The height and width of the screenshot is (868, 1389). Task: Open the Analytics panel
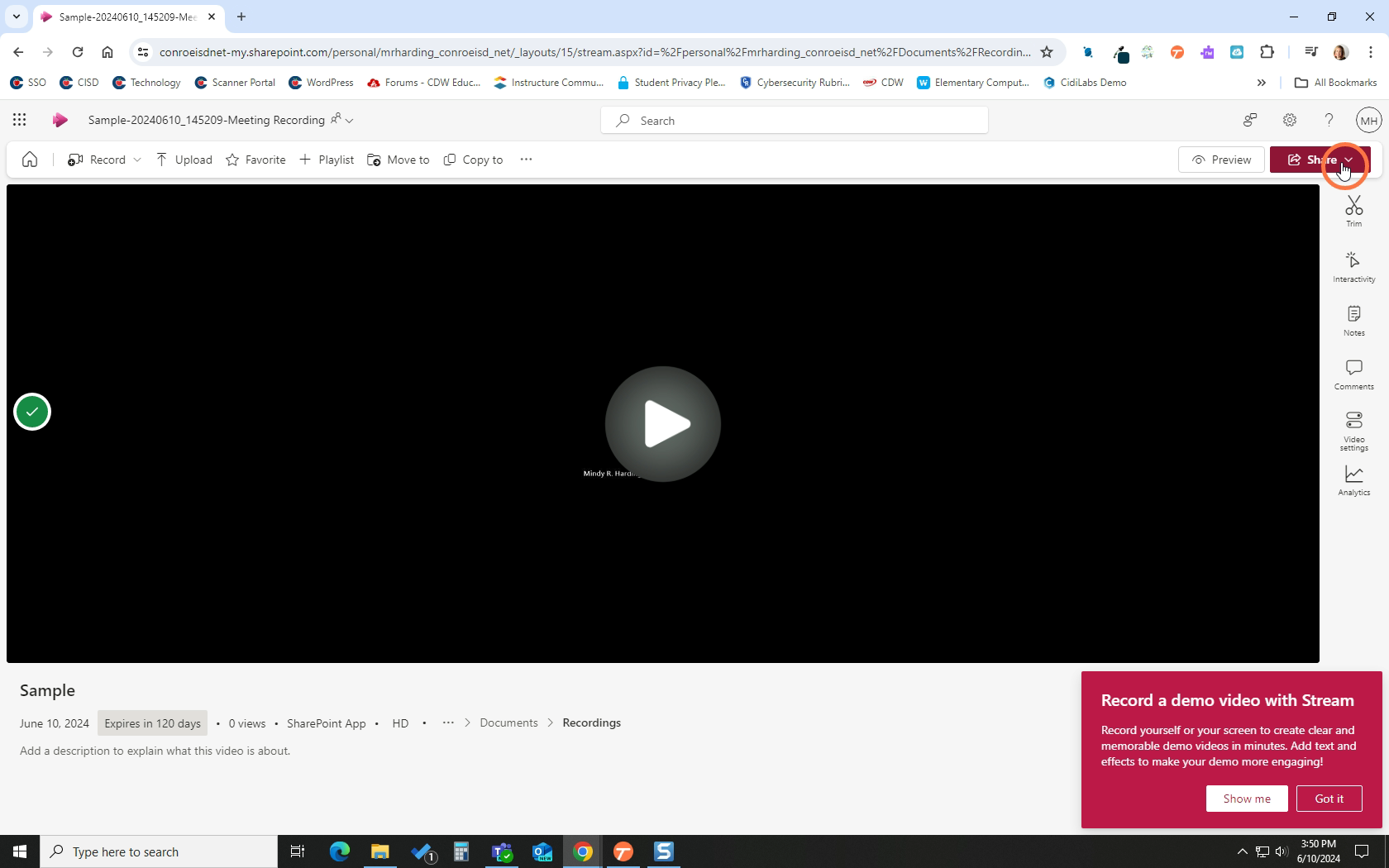(x=1353, y=480)
